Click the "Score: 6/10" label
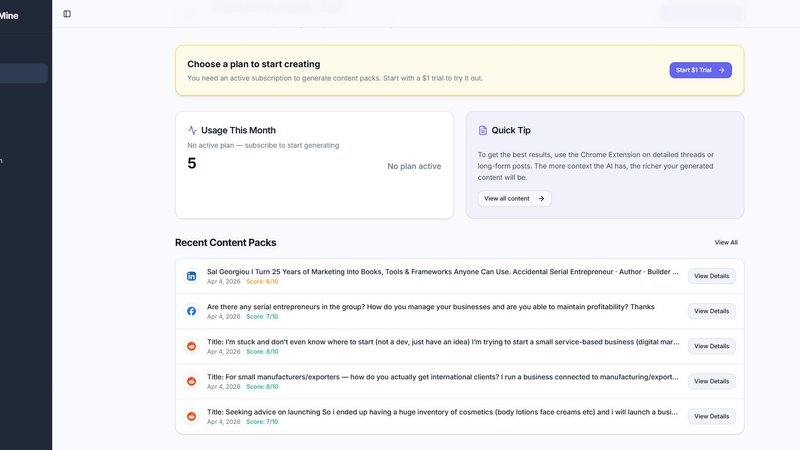Image resolution: width=800 pixels, height=450 pixels. click(262, 282)
